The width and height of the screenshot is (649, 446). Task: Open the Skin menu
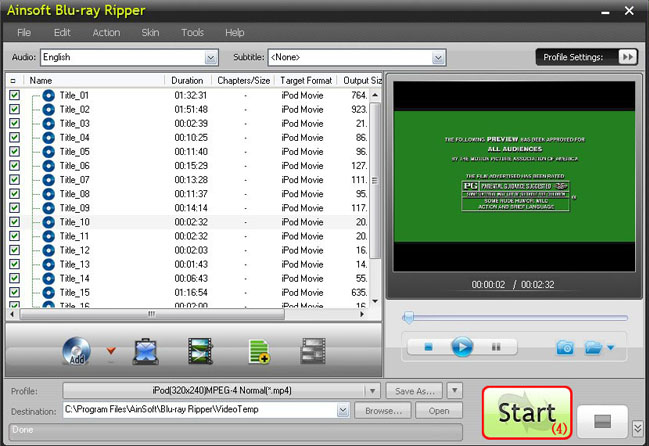click(150, 33)
